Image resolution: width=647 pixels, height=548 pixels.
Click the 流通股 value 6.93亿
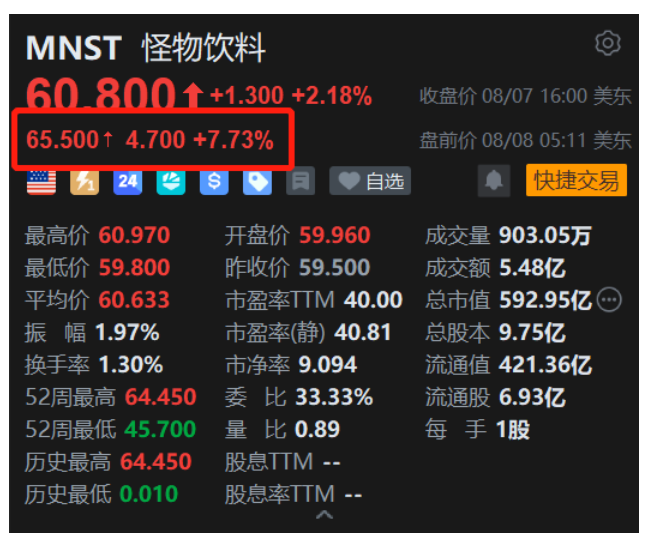point(532,397)
